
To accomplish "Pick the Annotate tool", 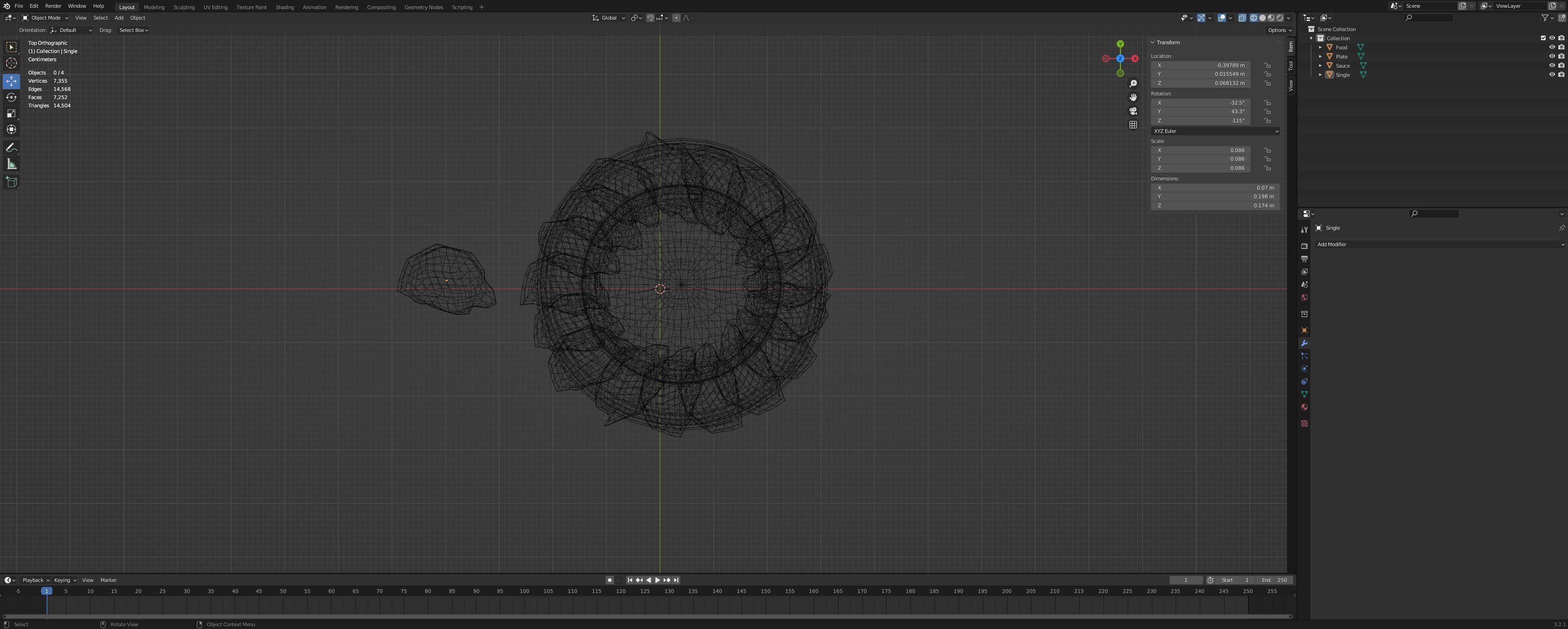I will 11,148.
